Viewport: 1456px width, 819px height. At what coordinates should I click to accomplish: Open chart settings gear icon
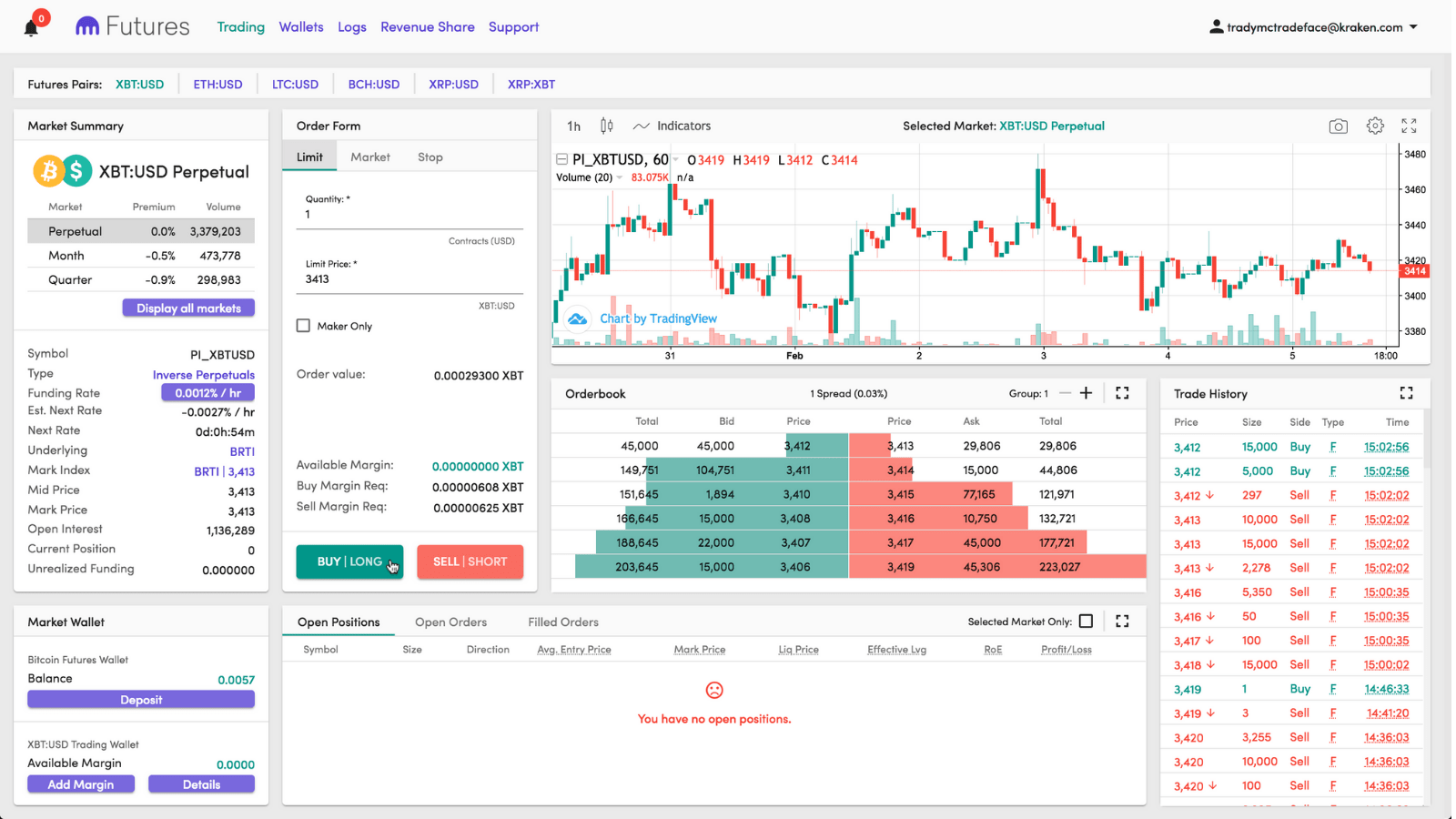1375,126
